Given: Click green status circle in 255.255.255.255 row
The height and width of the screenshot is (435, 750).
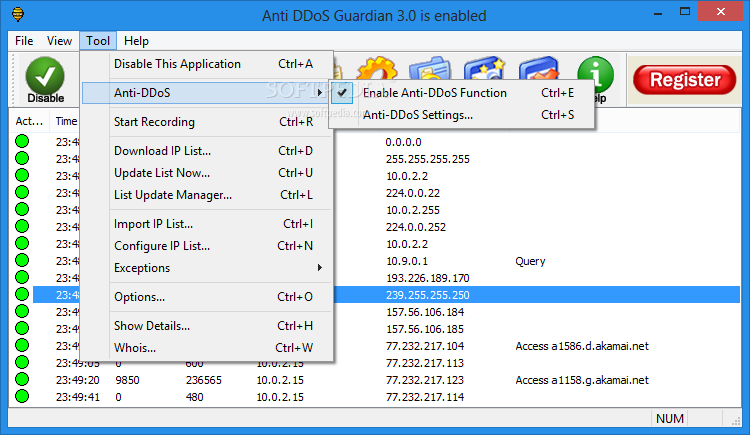Looking at the screenshot, I should click(22, 158).
